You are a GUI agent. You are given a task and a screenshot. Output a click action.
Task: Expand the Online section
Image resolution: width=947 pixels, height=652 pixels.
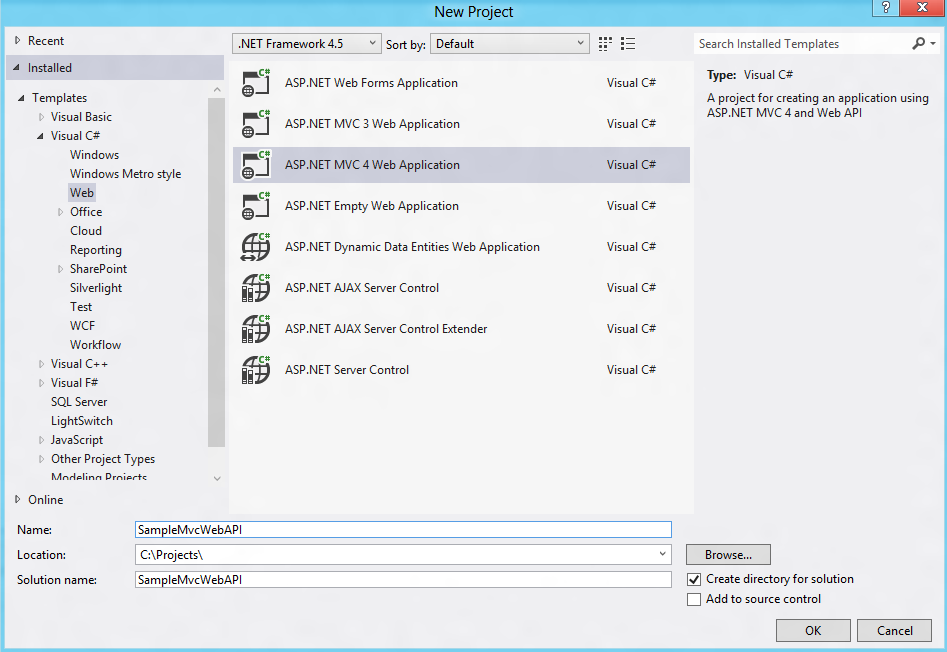(x=18, y=499)
